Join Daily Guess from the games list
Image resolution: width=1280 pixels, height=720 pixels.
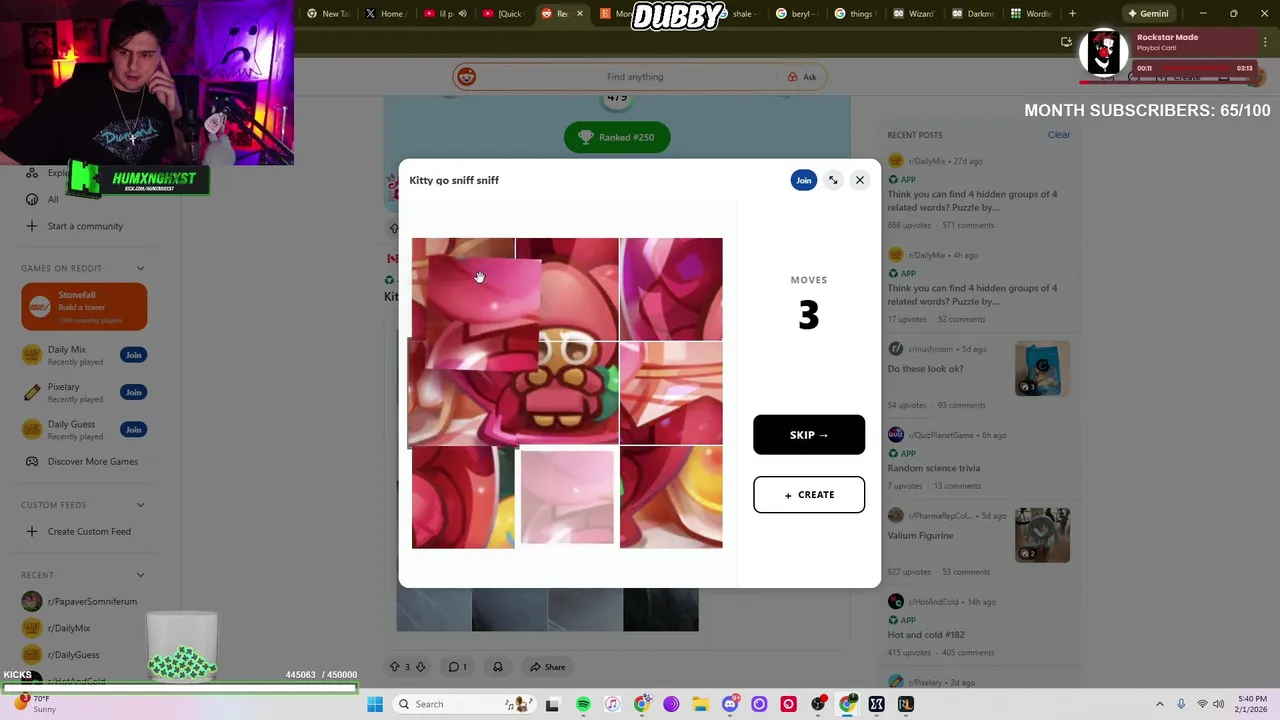click(x=133, y=430)
